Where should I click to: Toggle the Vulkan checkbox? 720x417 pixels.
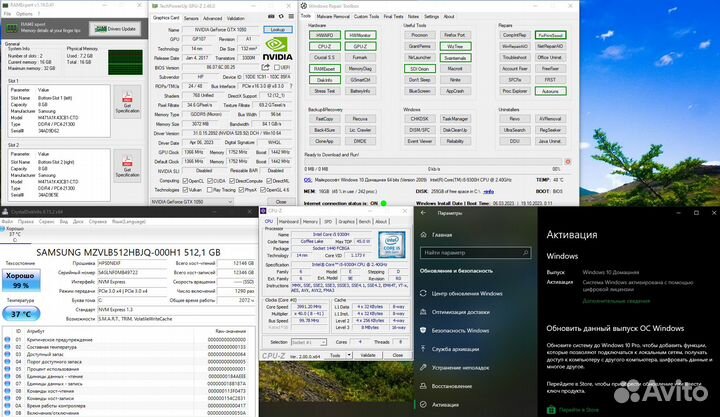(x=186, y=190)
